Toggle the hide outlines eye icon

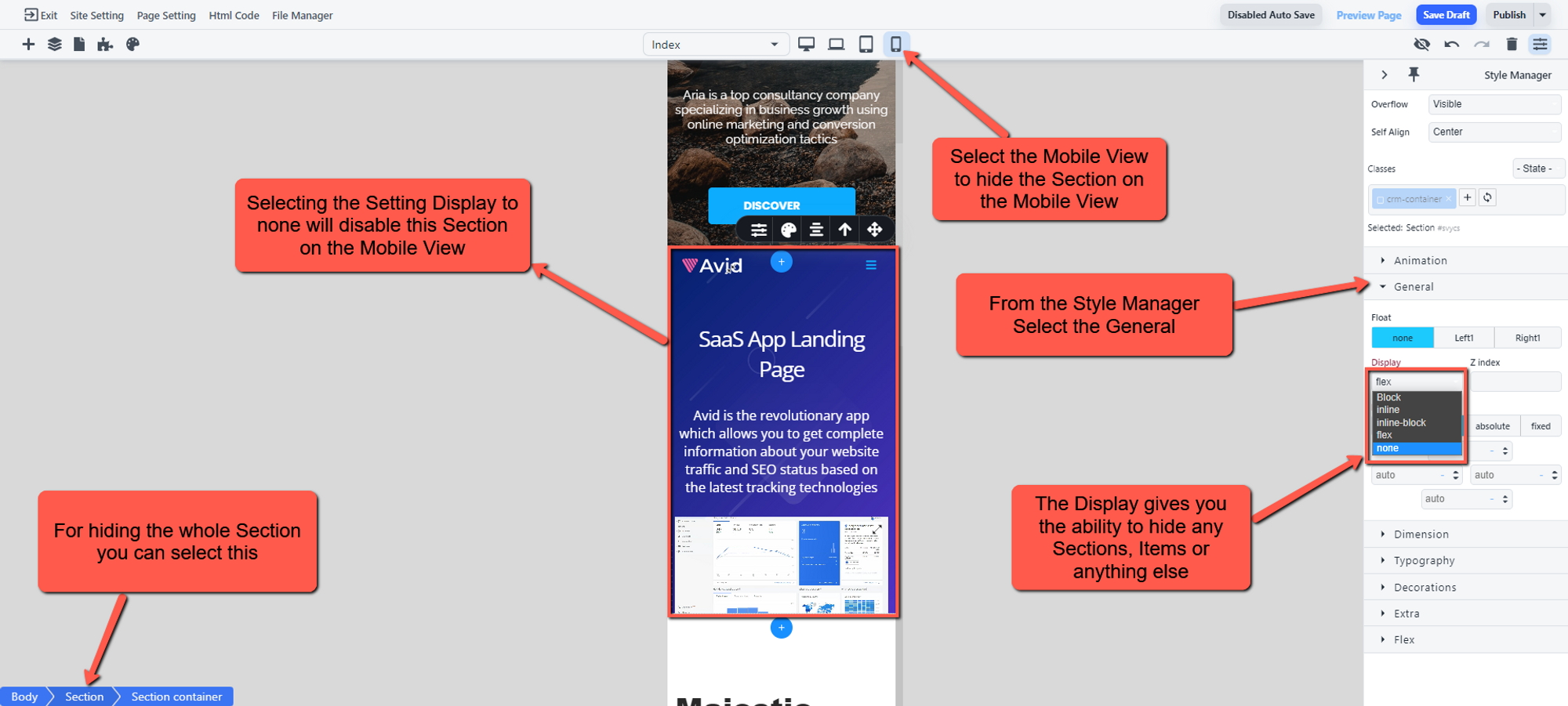[1421, 45]
